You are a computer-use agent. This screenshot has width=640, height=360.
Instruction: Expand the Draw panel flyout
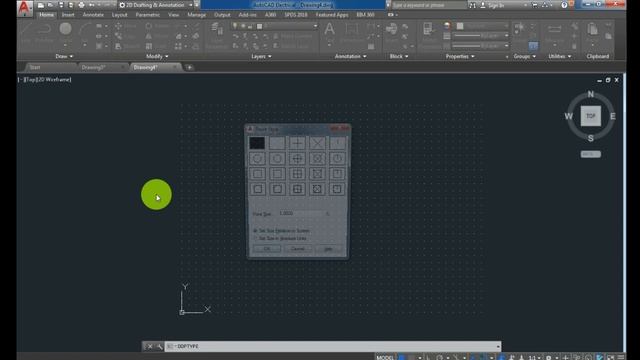[64, 56]
